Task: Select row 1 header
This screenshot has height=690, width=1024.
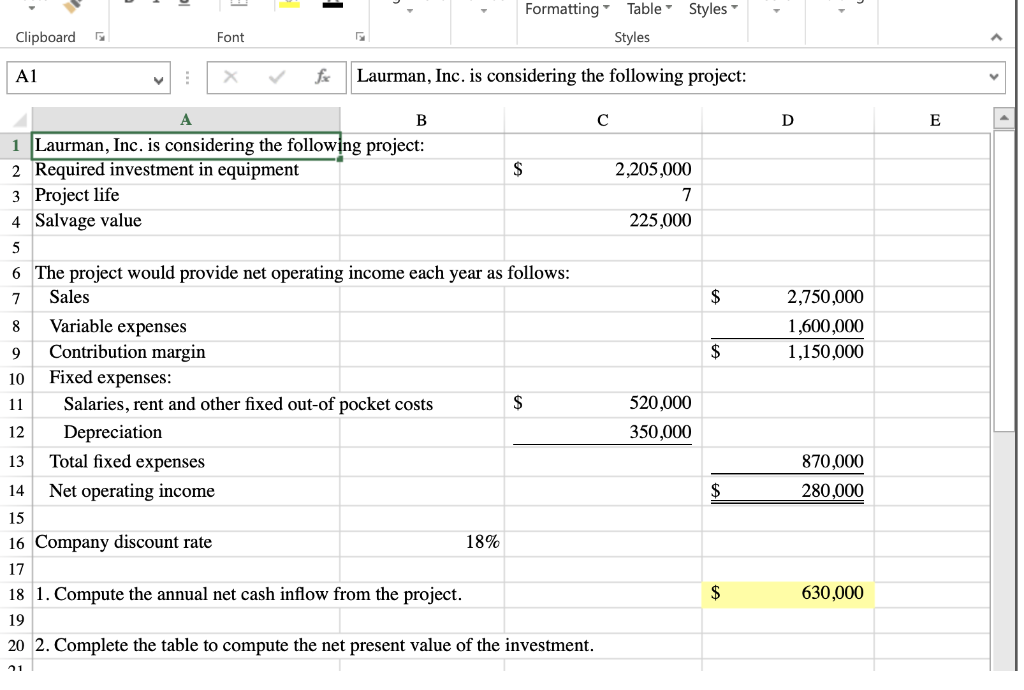Action: click(16, 146)
